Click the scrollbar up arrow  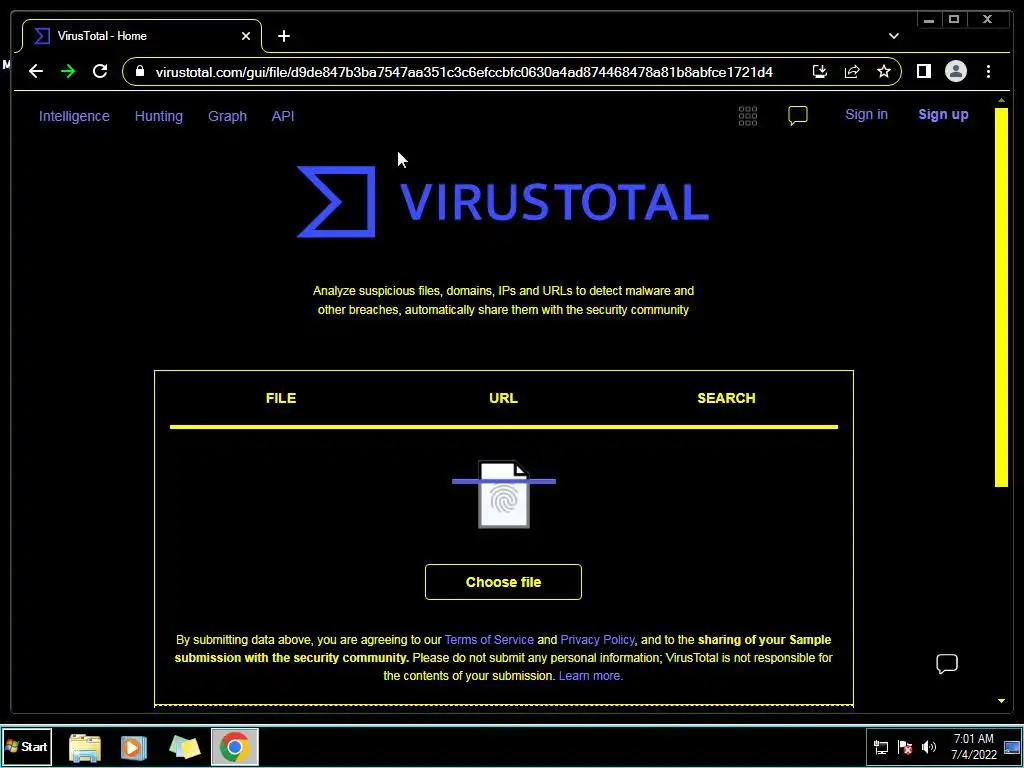click(1001, 101)
